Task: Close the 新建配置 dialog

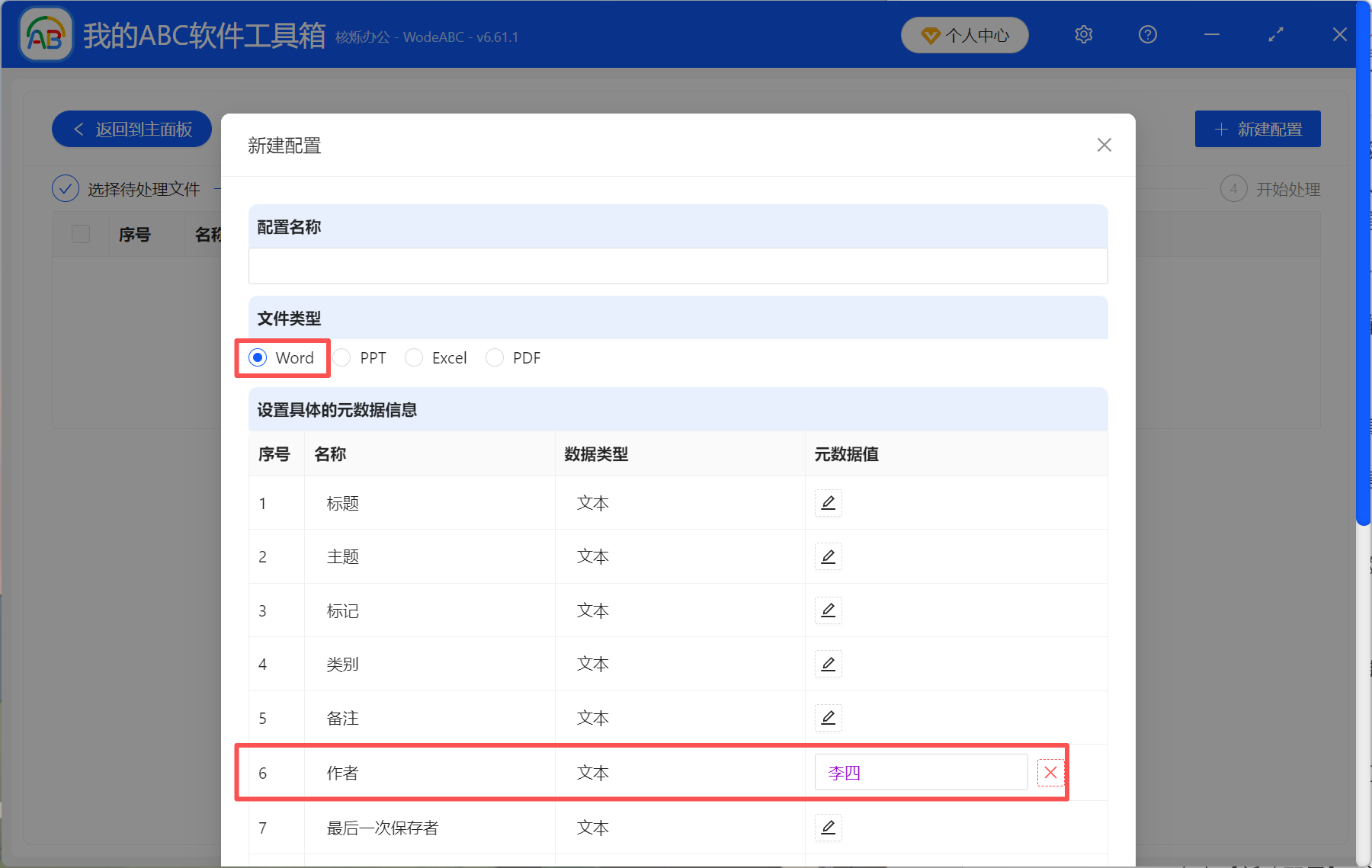Action: tap(1104, 145)
